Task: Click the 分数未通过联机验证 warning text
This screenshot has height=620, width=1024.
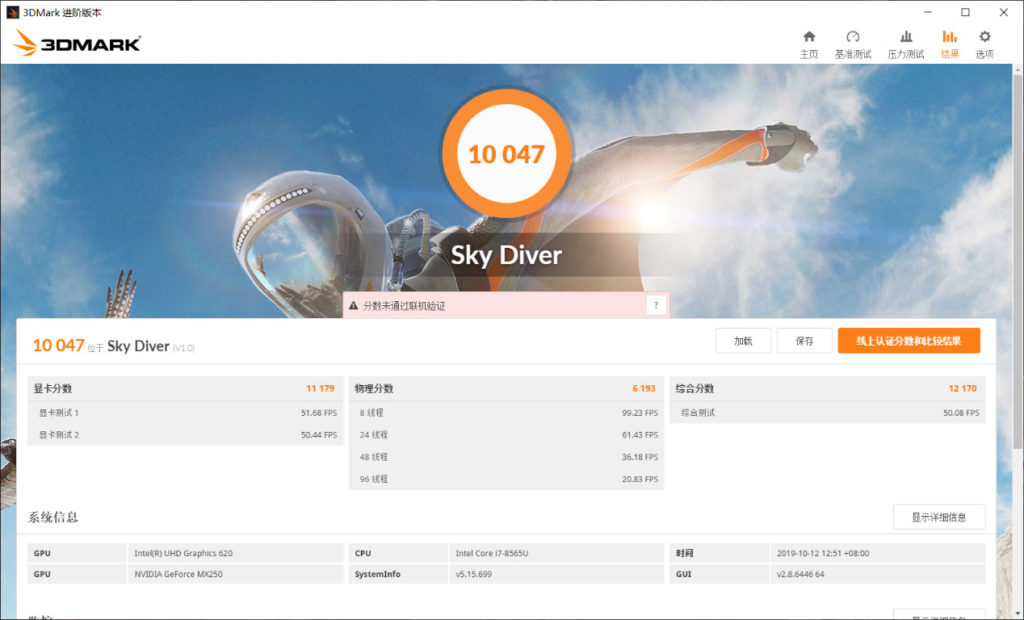Action: click(404, 306)
